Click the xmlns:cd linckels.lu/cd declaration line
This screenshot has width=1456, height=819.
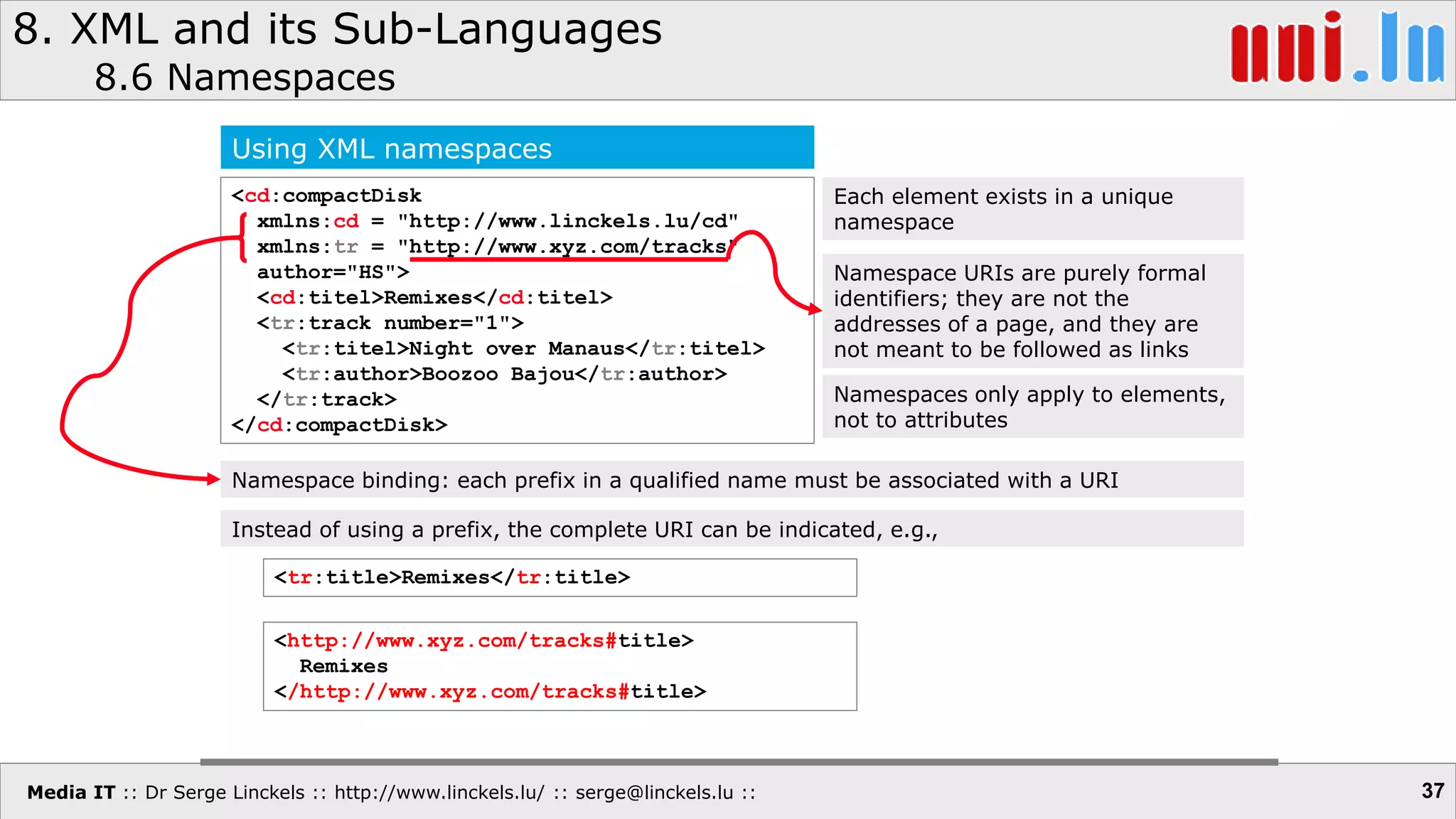pos(497,221)
